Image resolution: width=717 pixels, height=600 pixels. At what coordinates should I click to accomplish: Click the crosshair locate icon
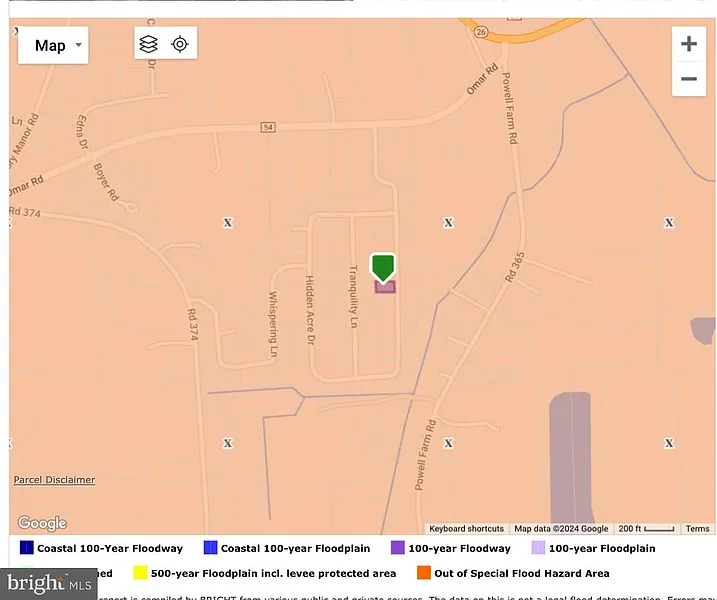coord(180,44)
